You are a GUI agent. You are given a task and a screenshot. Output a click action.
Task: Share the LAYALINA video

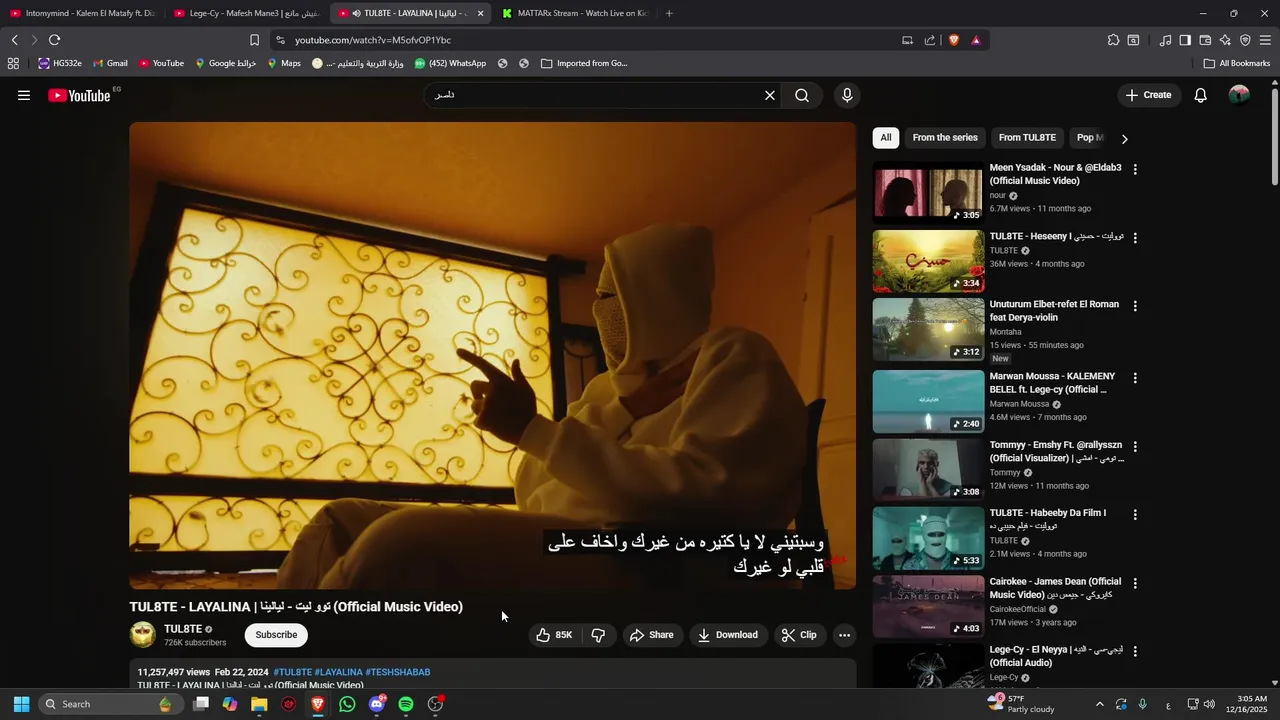point(651,635)
